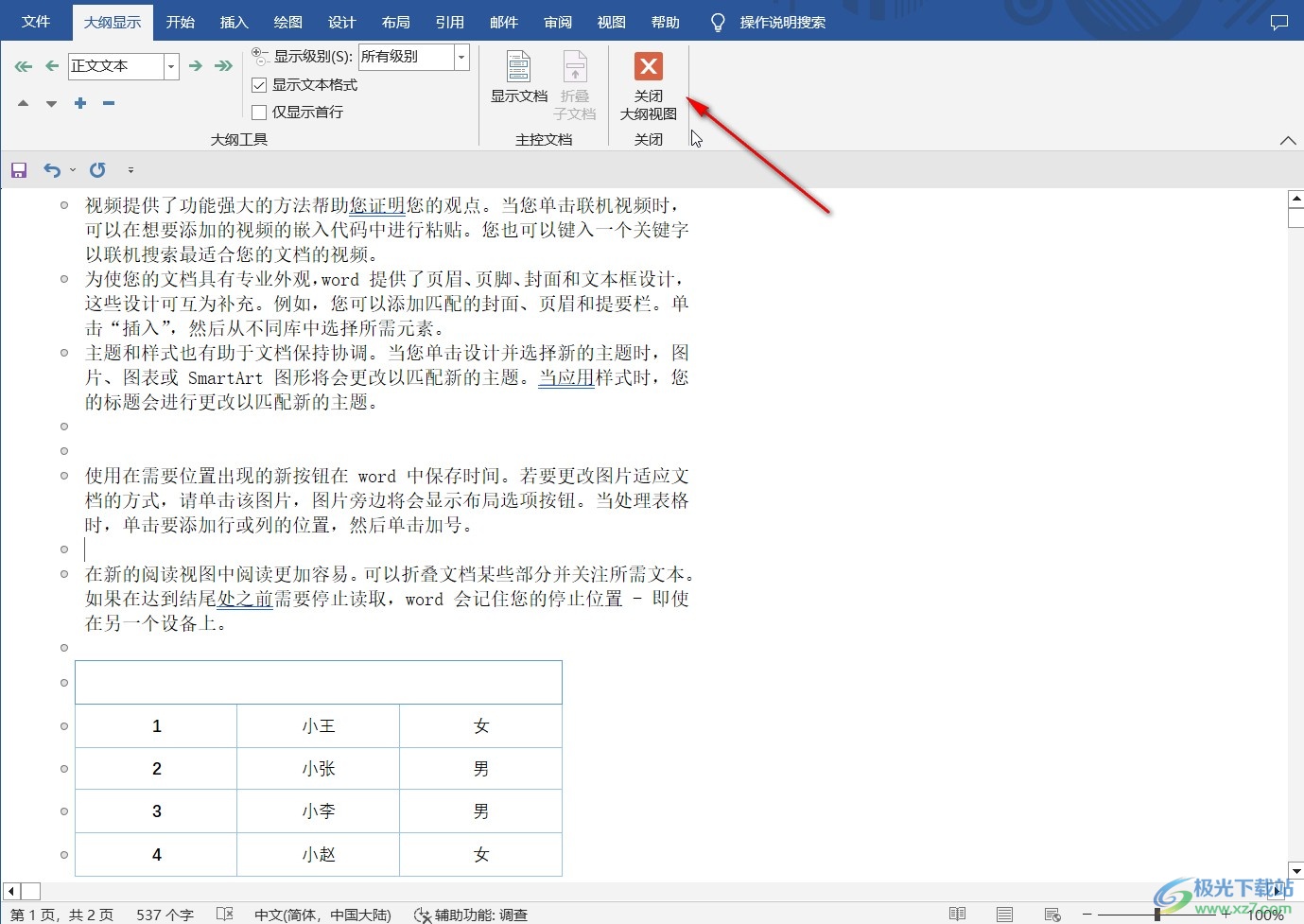Click page count '第 1 页, 共 2 页'

point(61,915)
